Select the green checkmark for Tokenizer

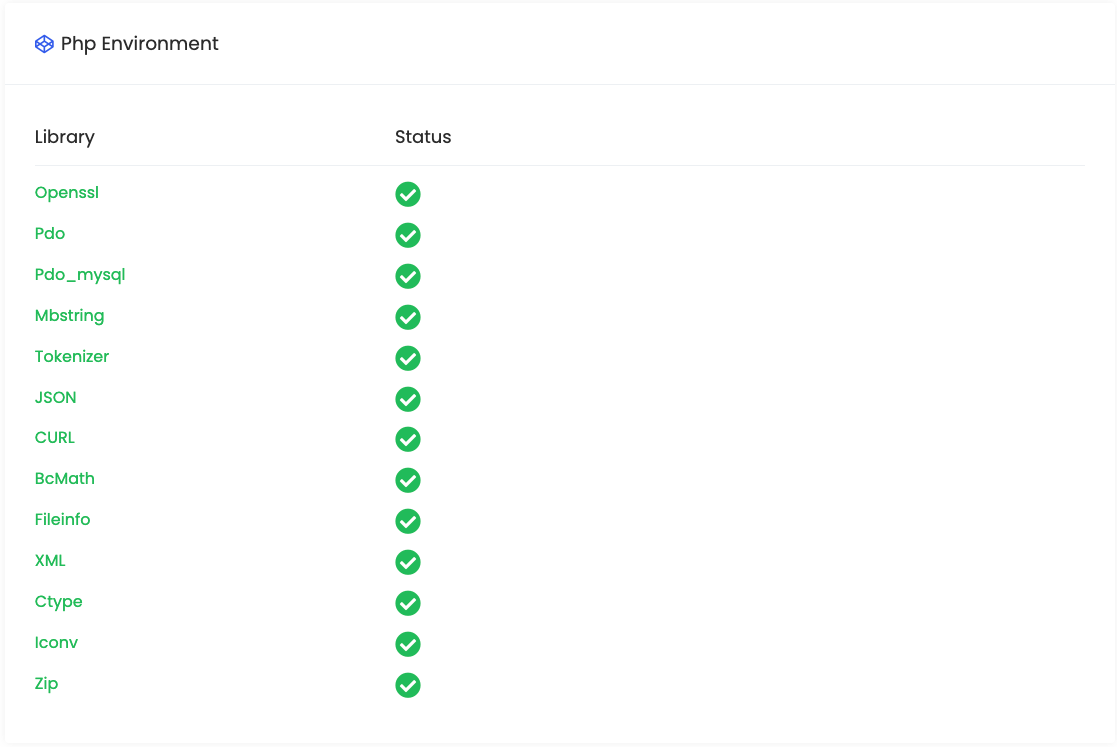[407, 358]
